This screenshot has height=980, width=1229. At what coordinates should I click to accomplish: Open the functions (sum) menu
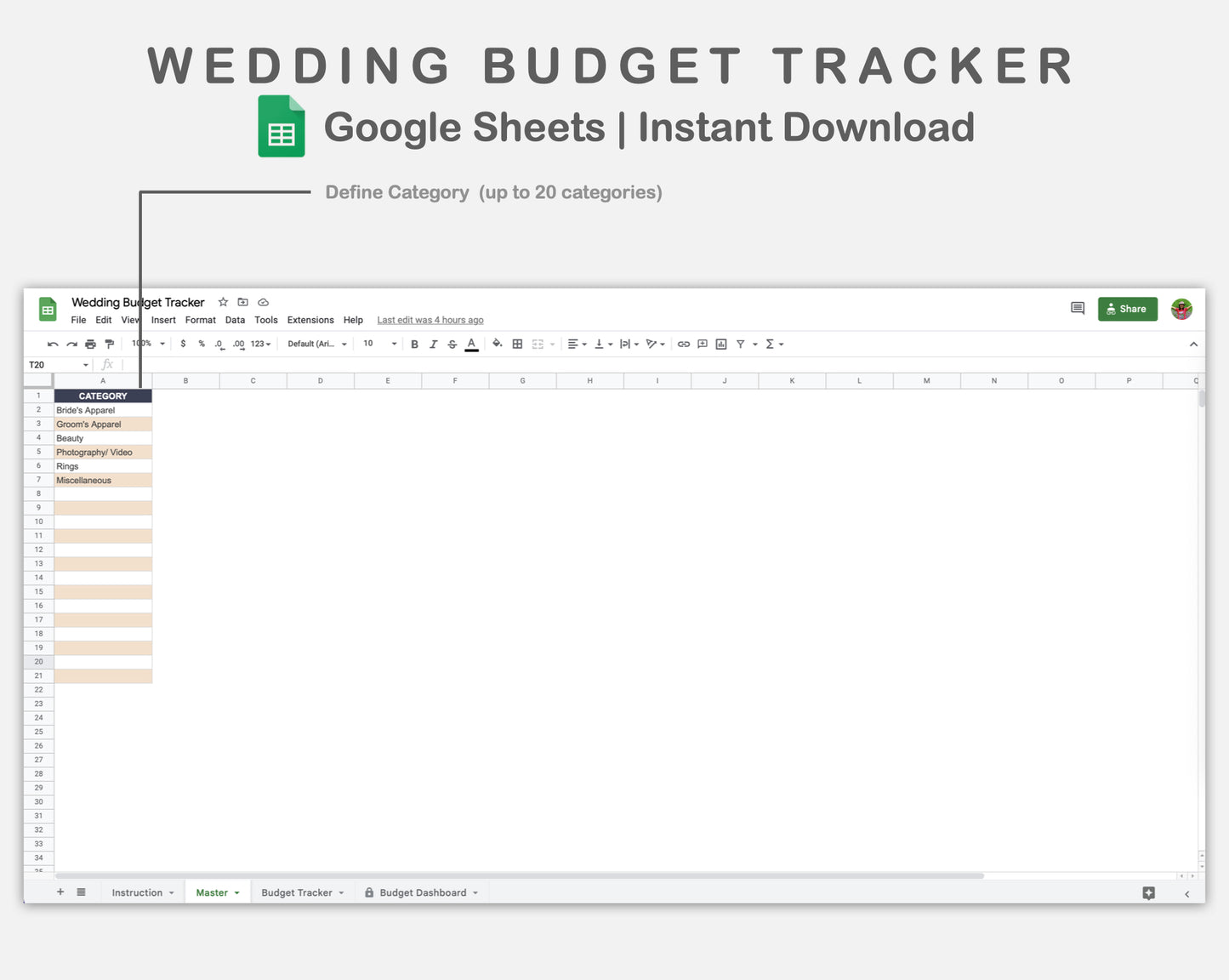pos(771,344)
